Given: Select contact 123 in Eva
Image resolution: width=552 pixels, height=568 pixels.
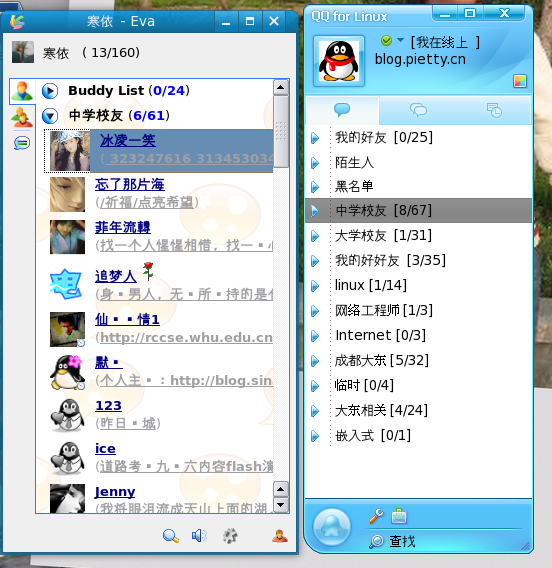Looking at the screenshot, I should (108, 405).
